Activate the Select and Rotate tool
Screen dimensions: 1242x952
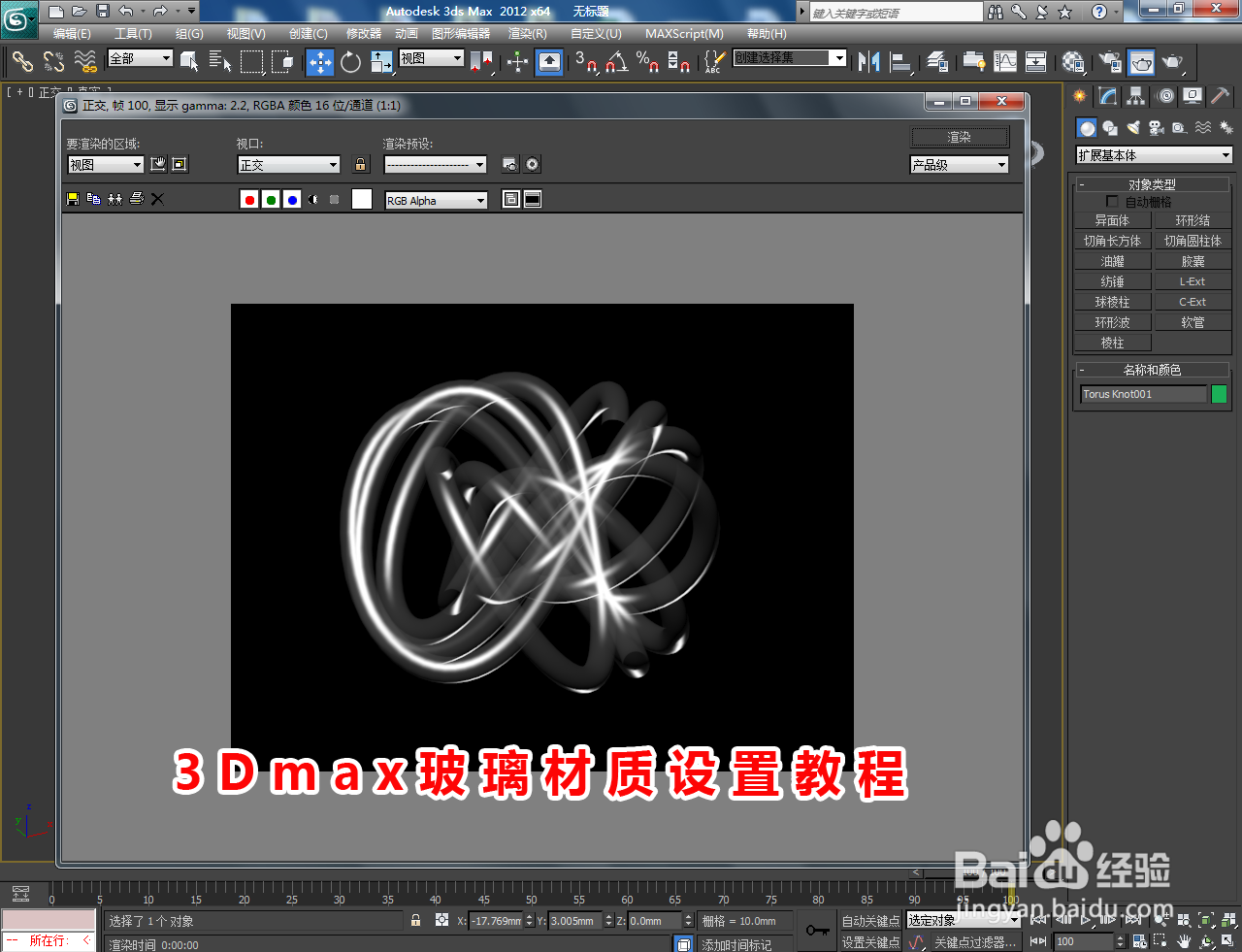pos(349,63)
